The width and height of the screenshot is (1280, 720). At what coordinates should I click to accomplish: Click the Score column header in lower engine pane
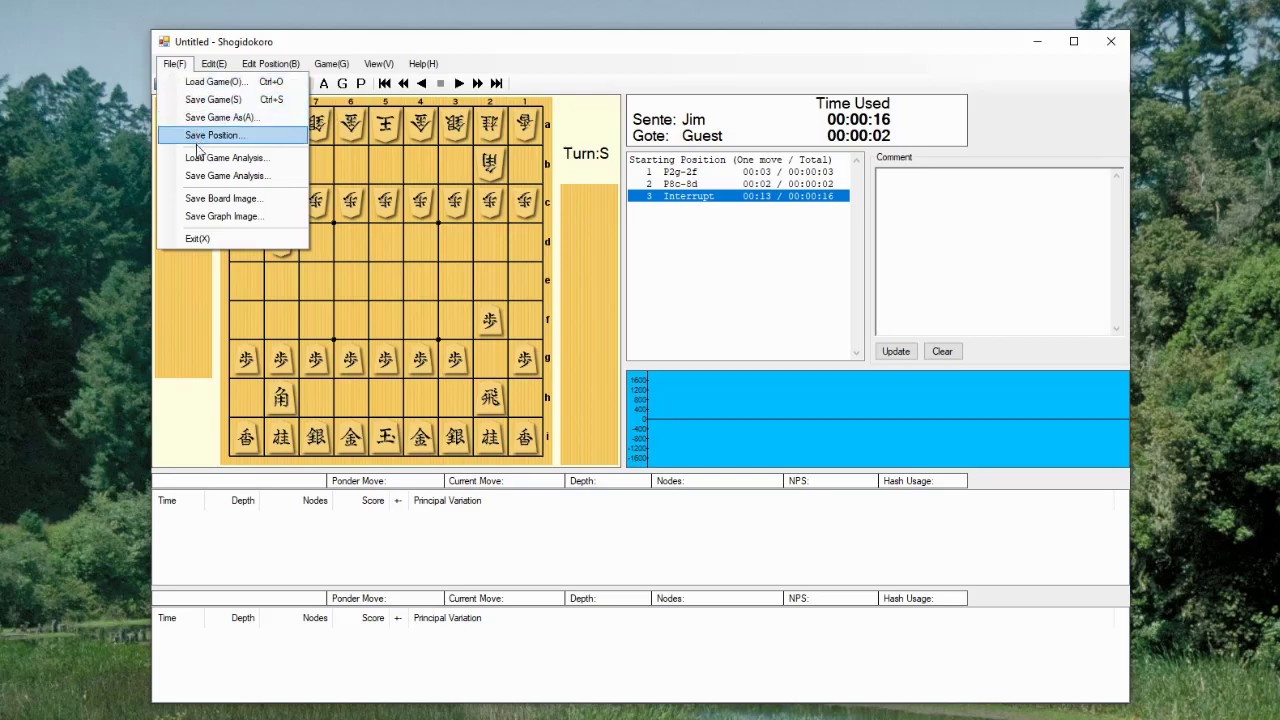point(373,618)
